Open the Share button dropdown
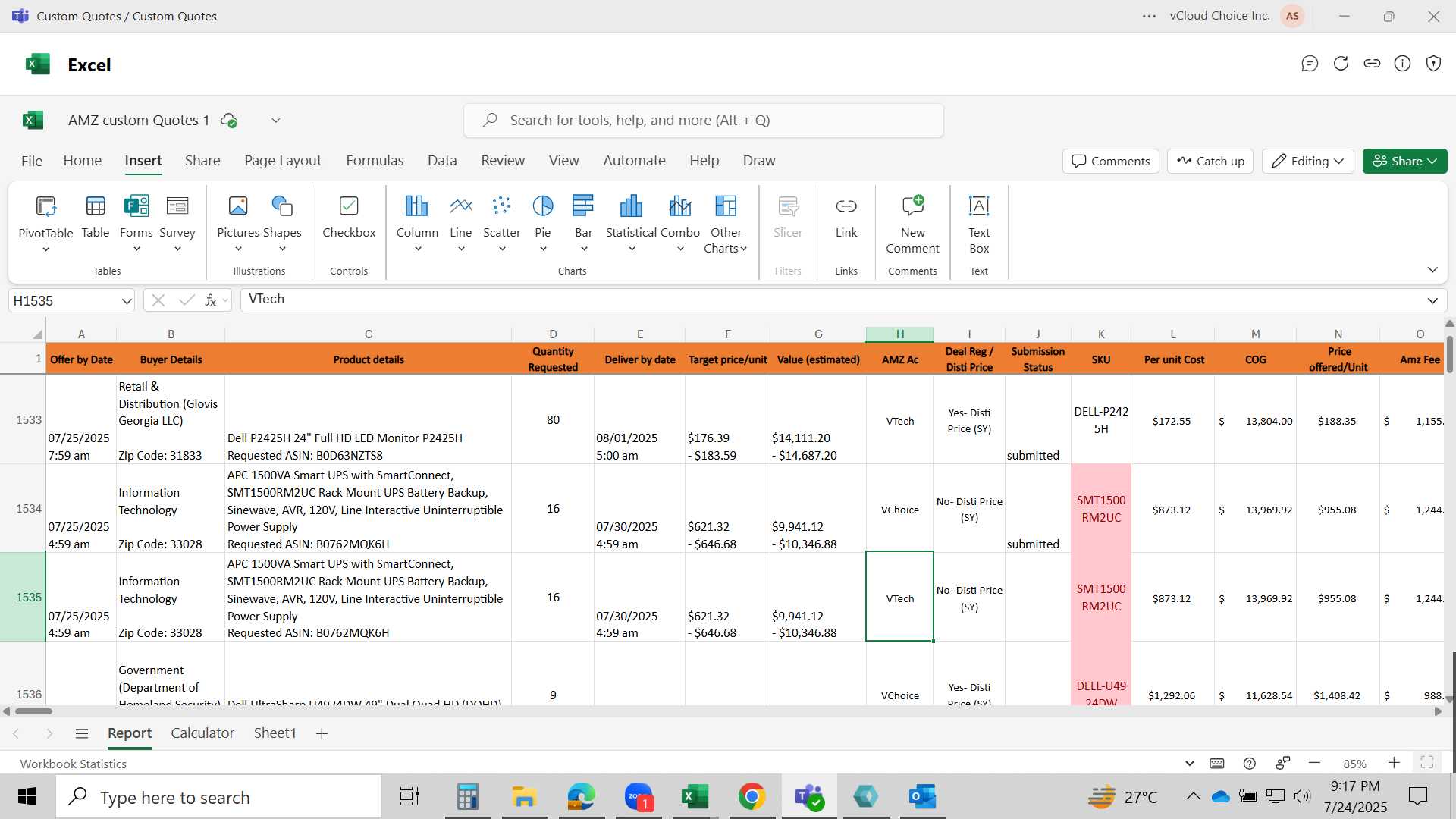Image resolution: width=1456 pixels, height=819 pixels. [x=1404, y=161]
